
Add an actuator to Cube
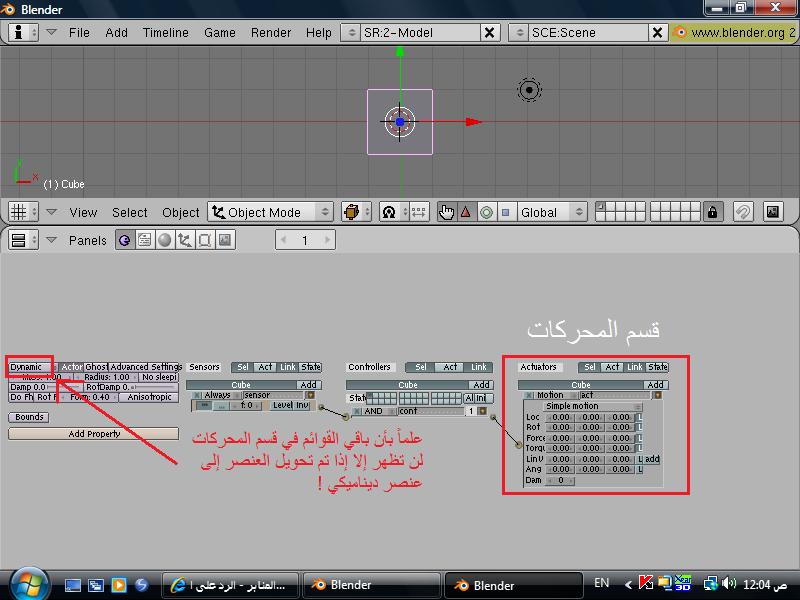click(656, 385)
